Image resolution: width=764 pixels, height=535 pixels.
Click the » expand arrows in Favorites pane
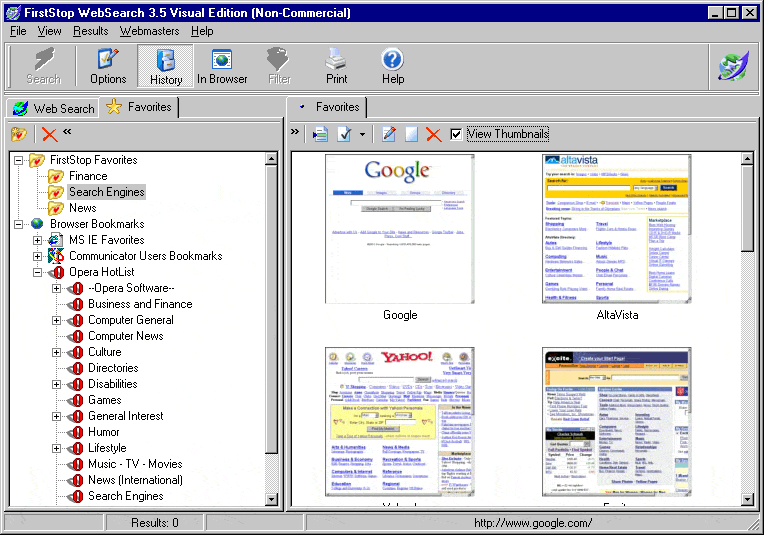(295, 132)
